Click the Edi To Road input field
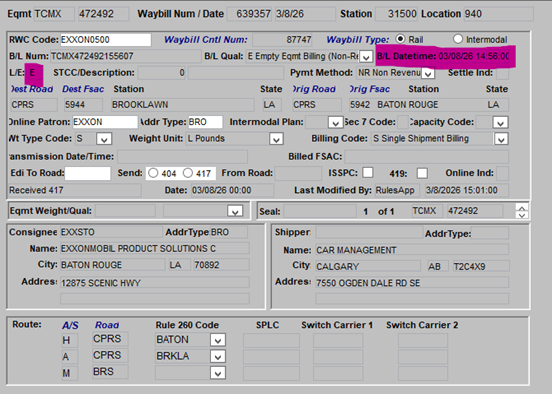 88,173
